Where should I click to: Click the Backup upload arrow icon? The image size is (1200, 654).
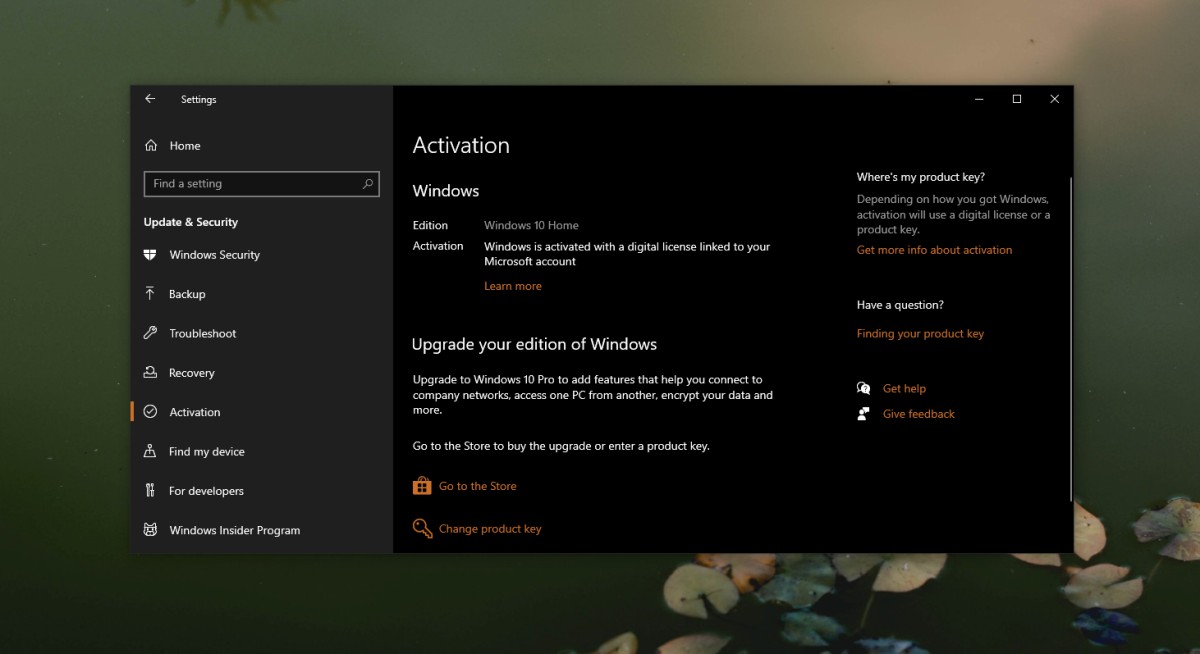click(x=150, y=294)
